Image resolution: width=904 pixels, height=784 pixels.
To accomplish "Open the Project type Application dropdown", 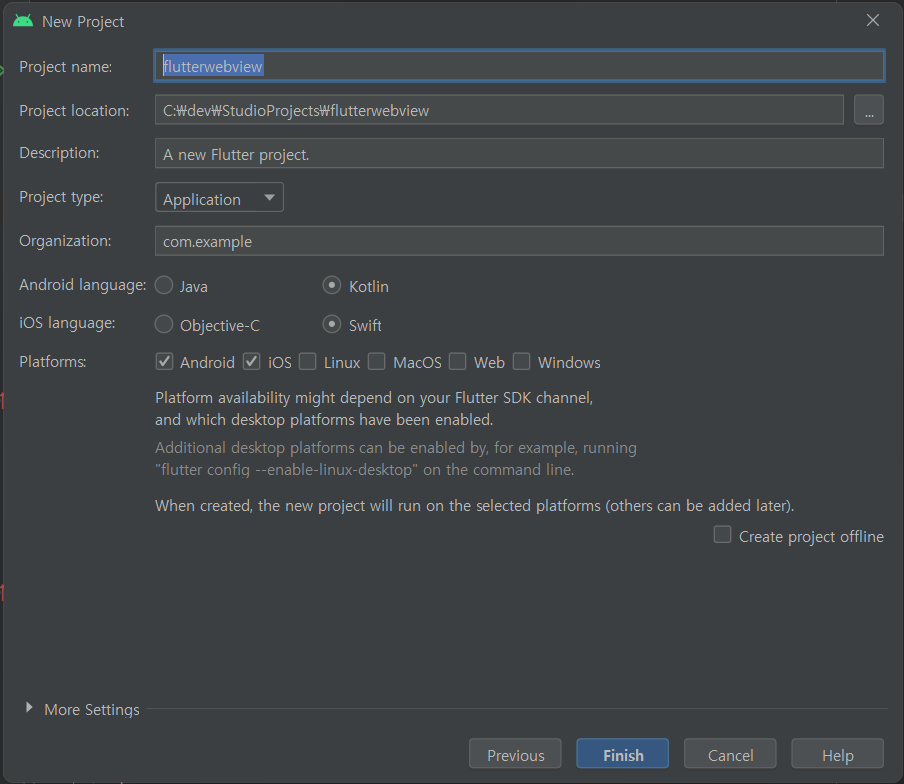I will click(219, 198).
